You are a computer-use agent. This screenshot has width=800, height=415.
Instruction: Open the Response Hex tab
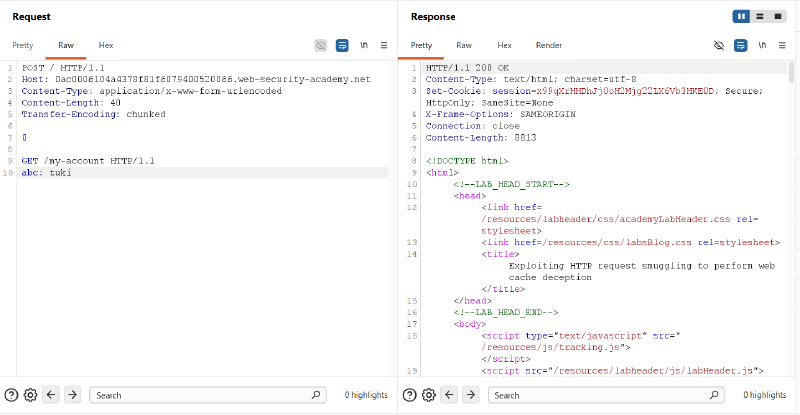click(504, 45)
